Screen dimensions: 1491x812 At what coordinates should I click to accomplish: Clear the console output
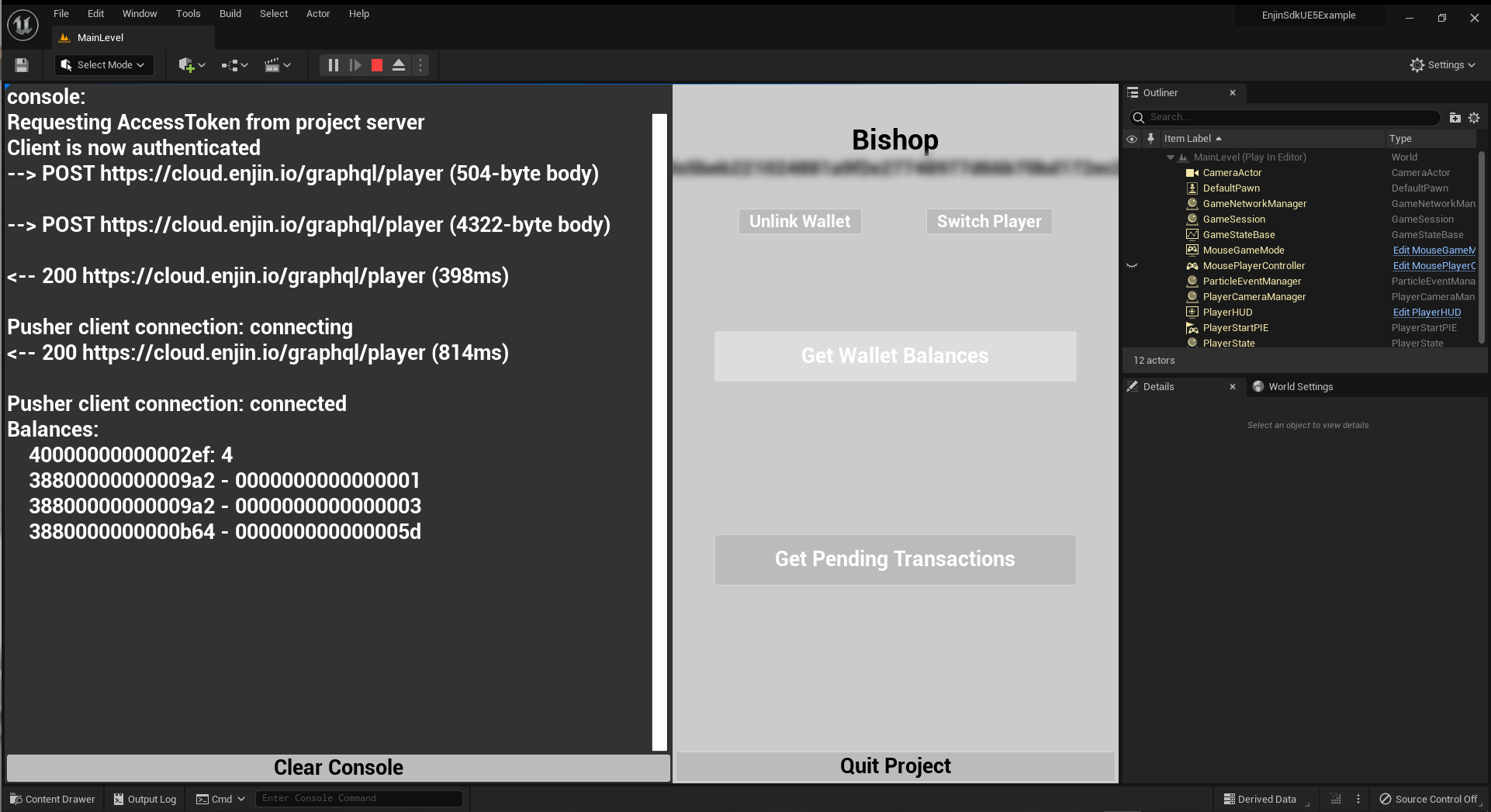pos(338,768)
